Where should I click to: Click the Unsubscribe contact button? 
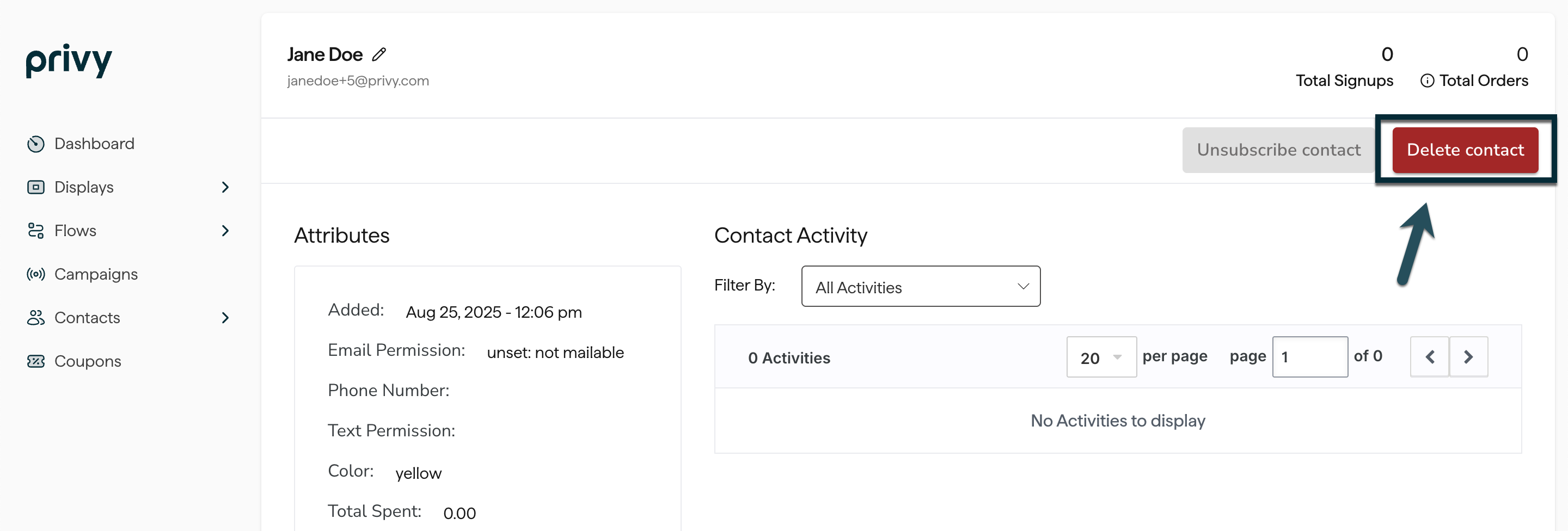pyautogui.click(x=1278, y=150)
